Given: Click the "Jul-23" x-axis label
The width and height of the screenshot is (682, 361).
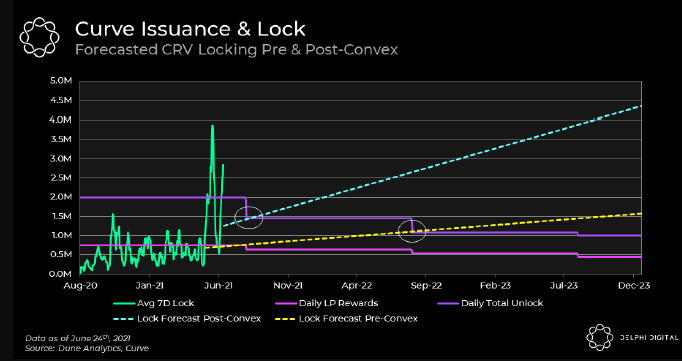Looking at the screenshot, I should 564,285.
